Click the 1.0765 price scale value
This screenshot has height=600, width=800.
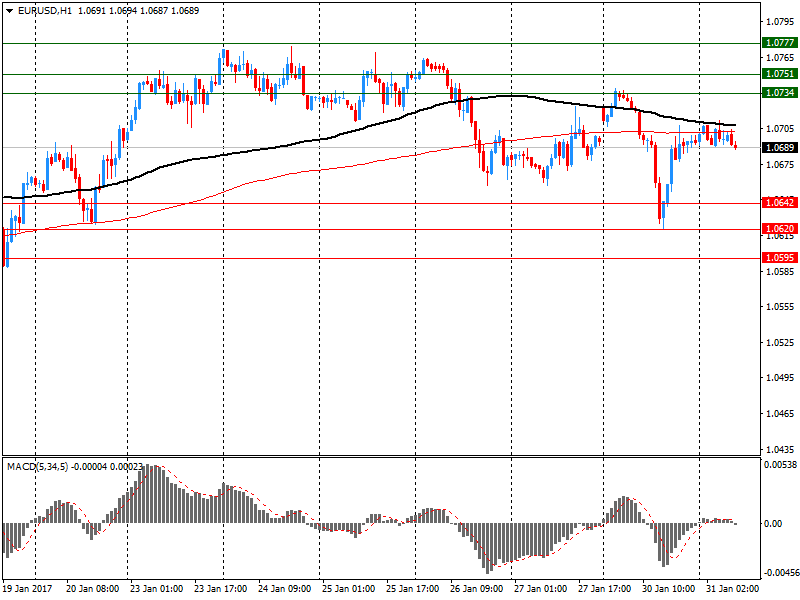pyautogui.click(x=780, y=58)
